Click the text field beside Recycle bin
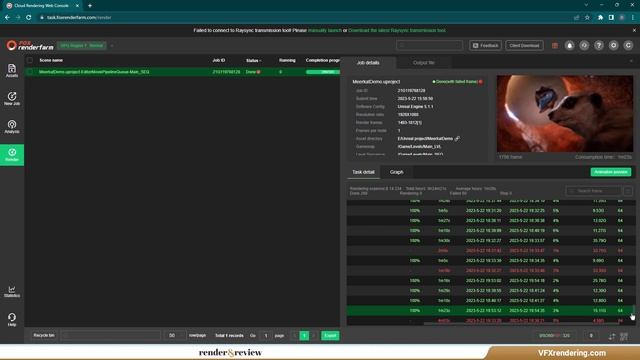The image size is (640, 360). click(x=110, y=336)
